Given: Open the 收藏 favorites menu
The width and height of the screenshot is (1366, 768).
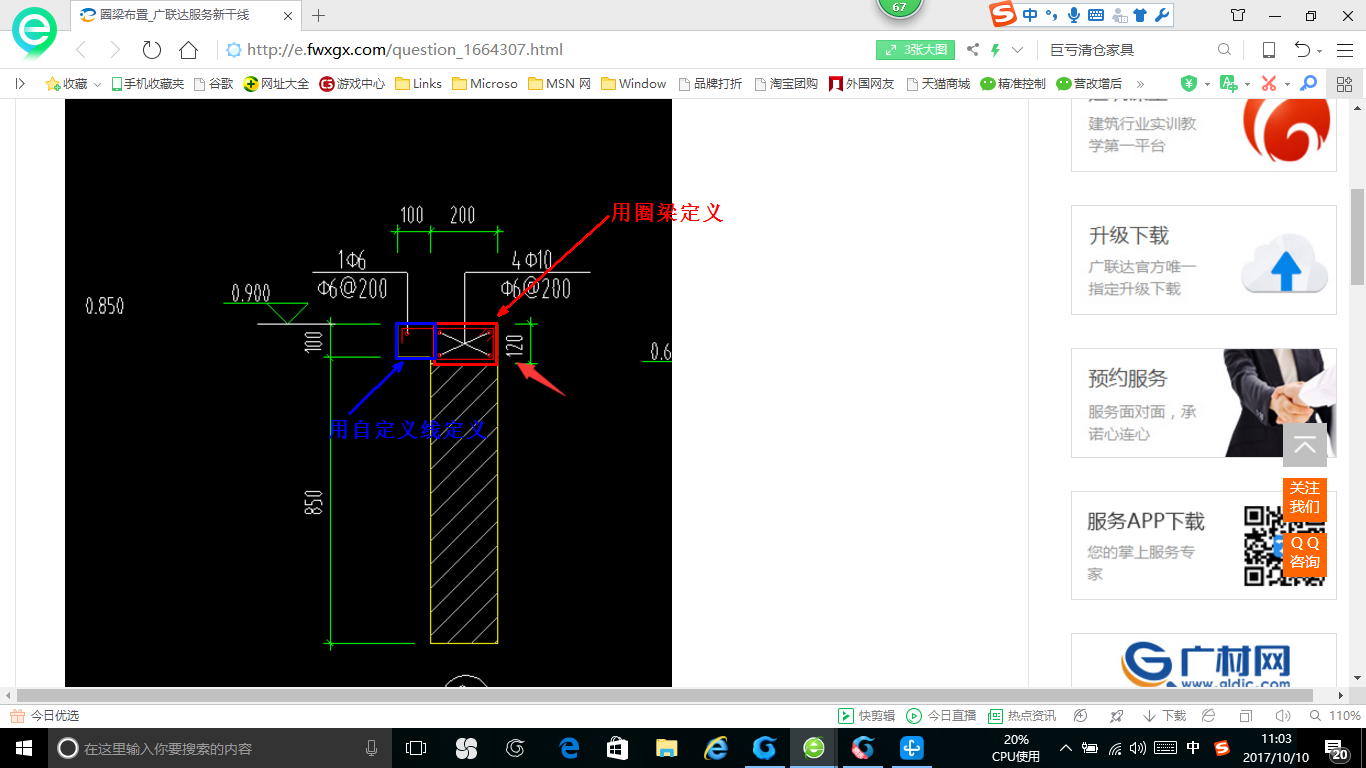Looking at the screenshot, I should [x=66, y=84].
